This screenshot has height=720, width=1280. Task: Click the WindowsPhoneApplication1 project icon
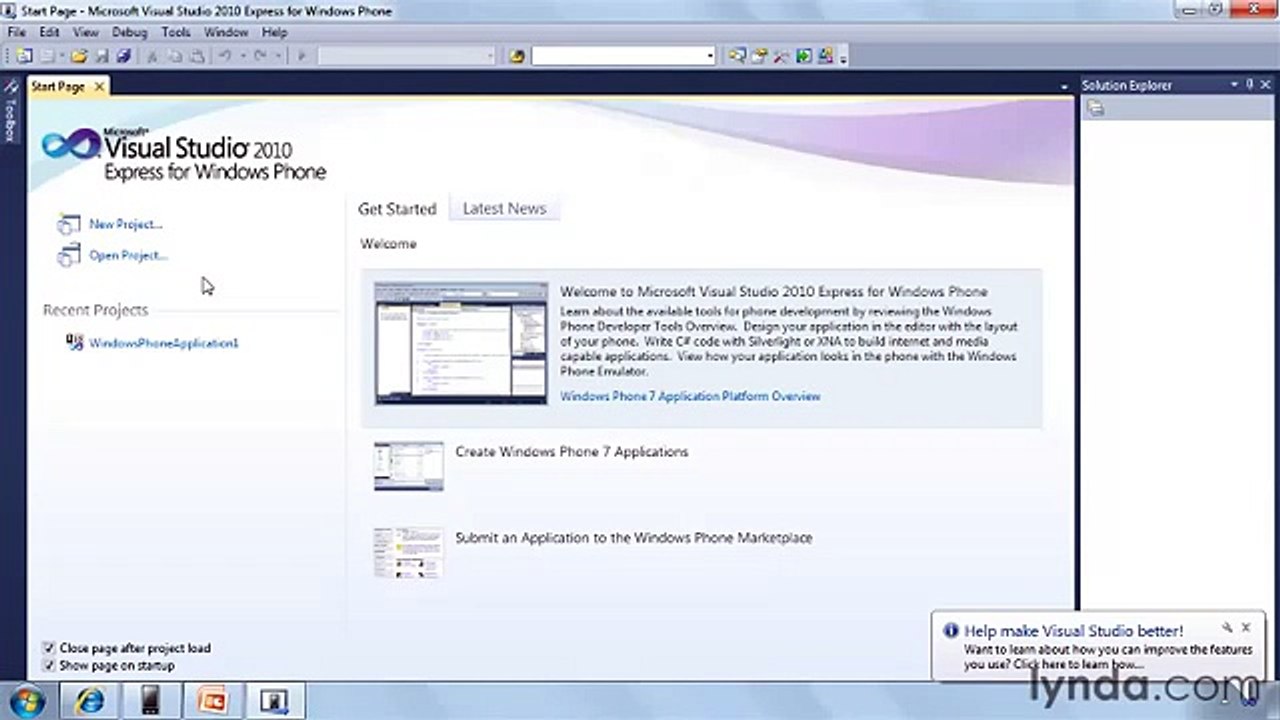tap(75, 342)
